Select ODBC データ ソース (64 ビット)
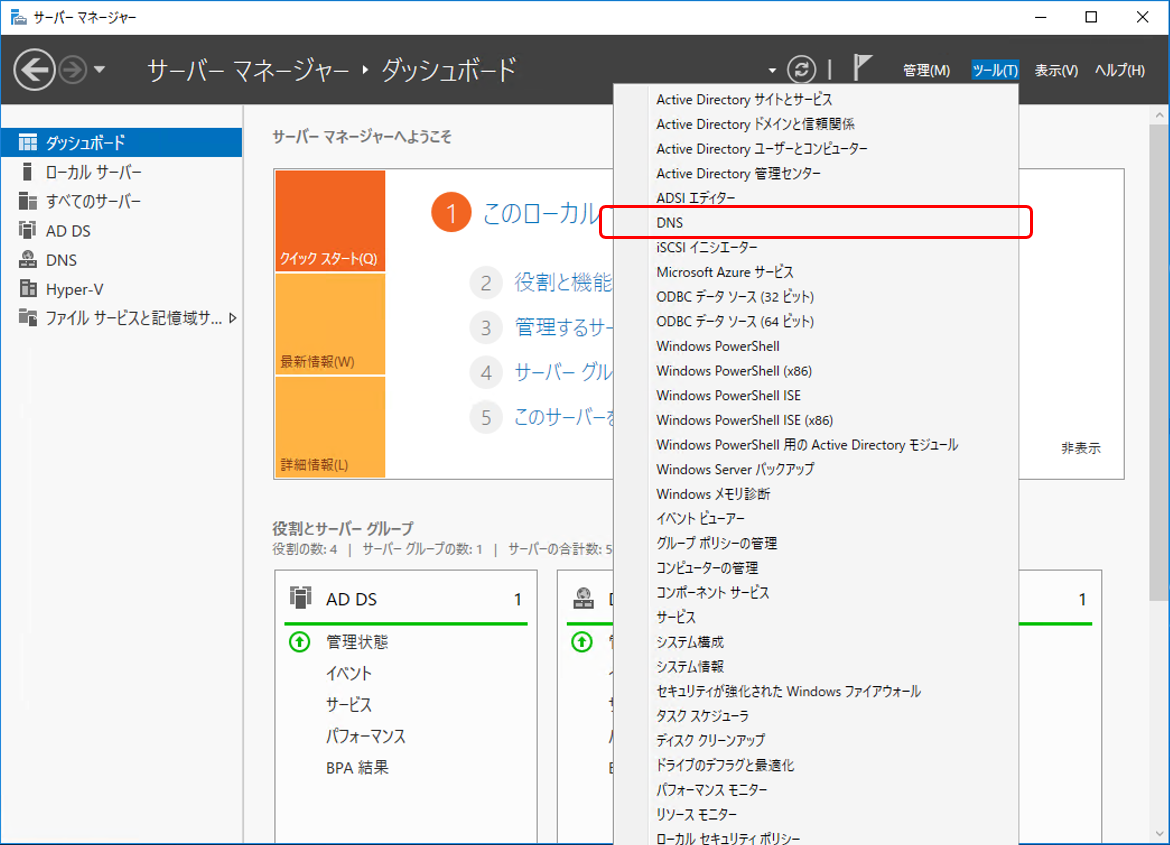This screenshot has height=845, width=1170. pyautogui.click(x=816, y=321)
